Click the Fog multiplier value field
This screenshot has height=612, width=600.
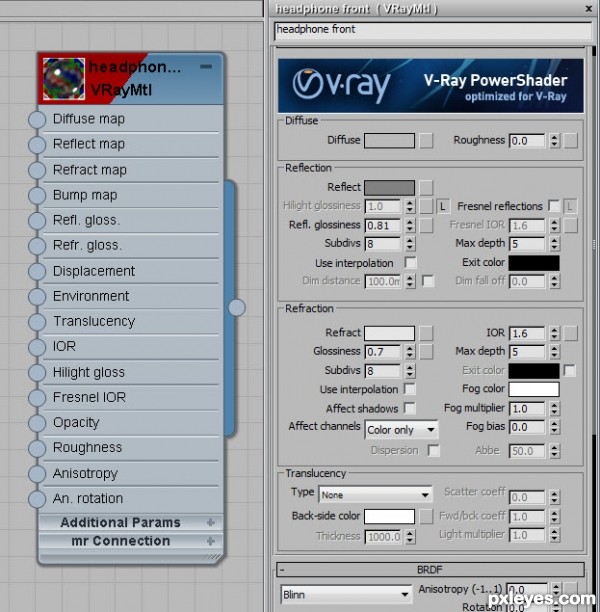click(x=527, y=409)
